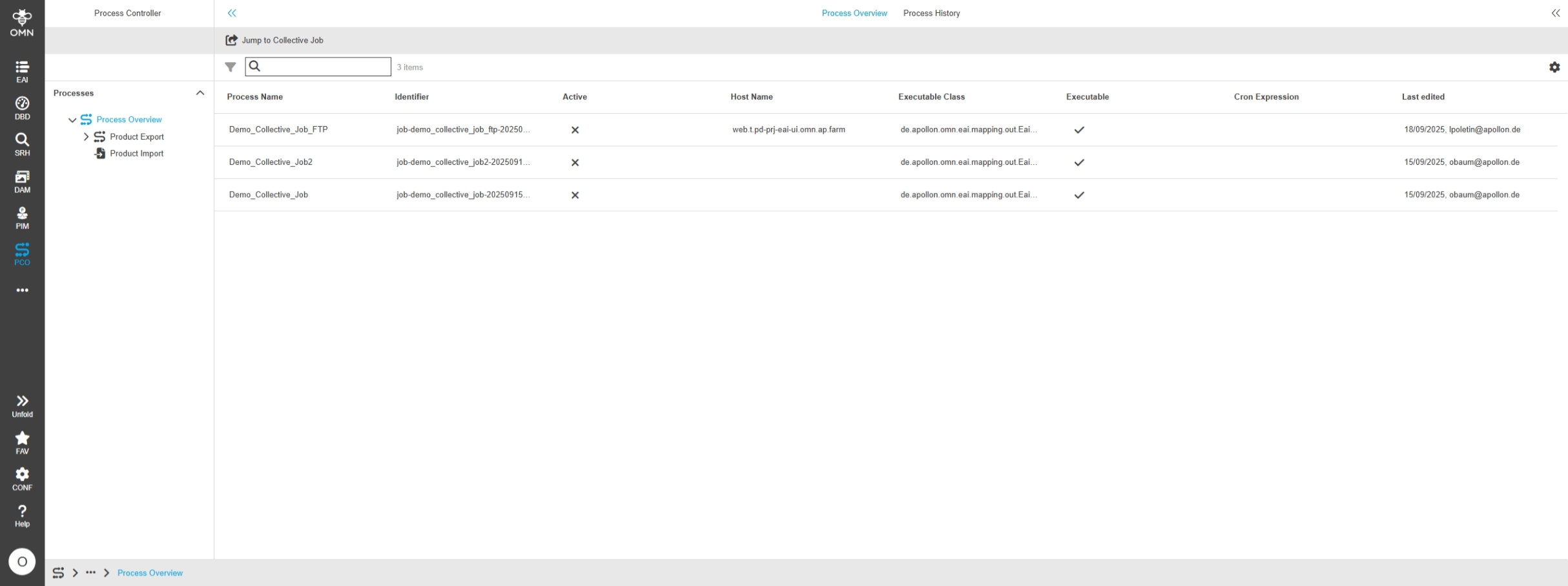Toggle Active status for Demo_Collective_Job2
The height and width of the screenshot is (586, 1568).
(x=575, y=163)
